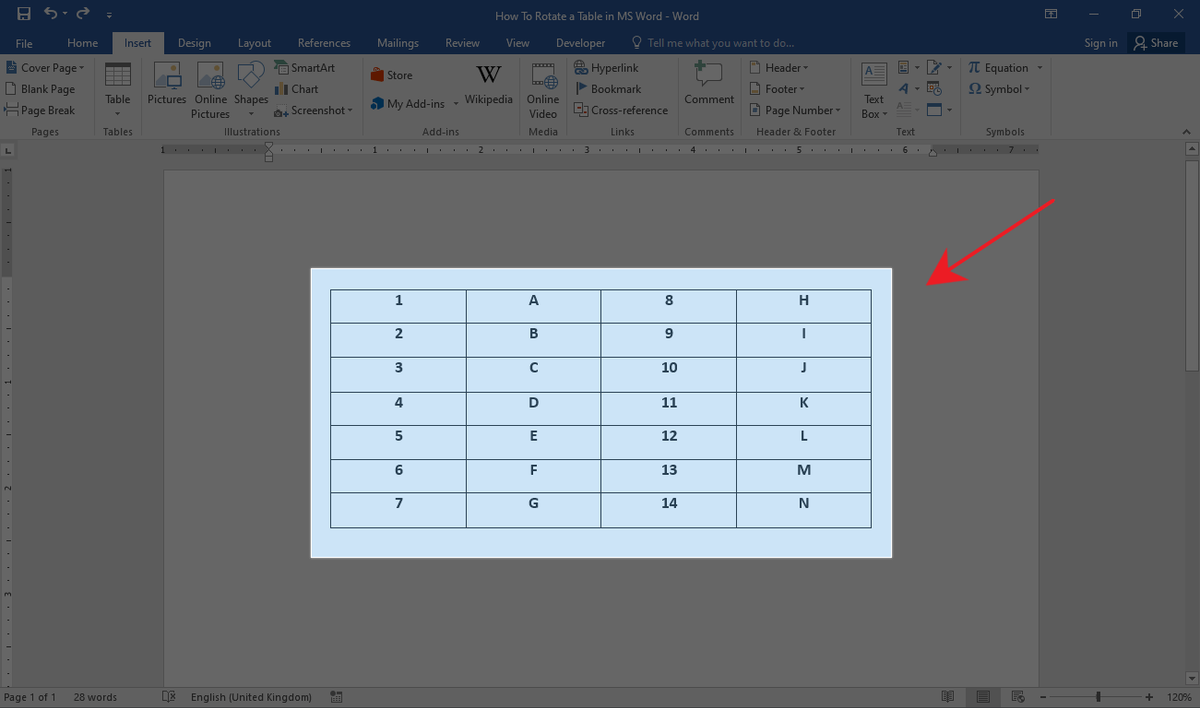Insert Date and Time
Viewport: 1200px width, 708px height.
point(934,89)
